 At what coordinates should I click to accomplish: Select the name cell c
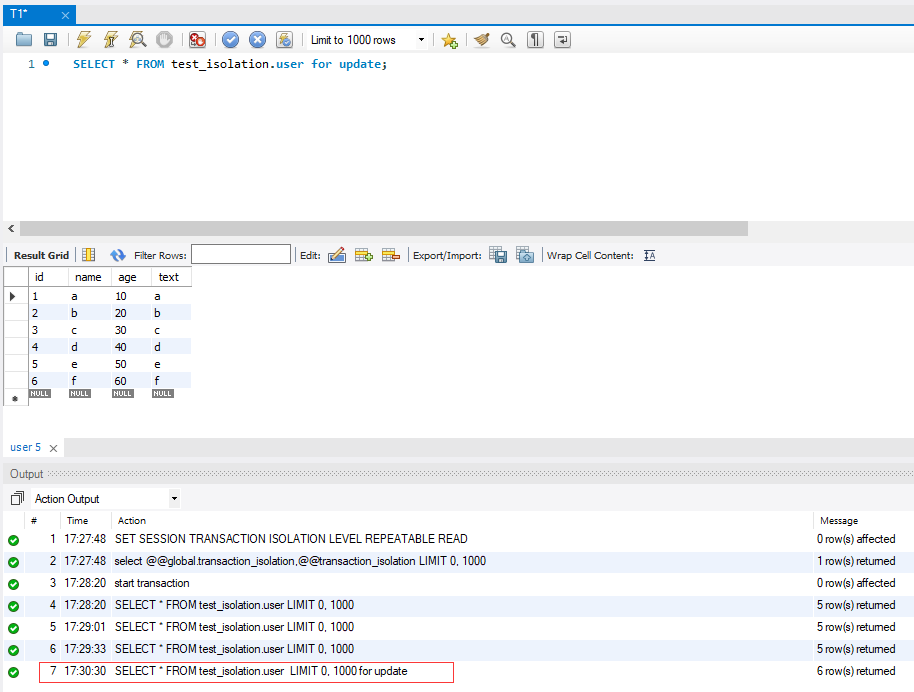pos(89,330)
